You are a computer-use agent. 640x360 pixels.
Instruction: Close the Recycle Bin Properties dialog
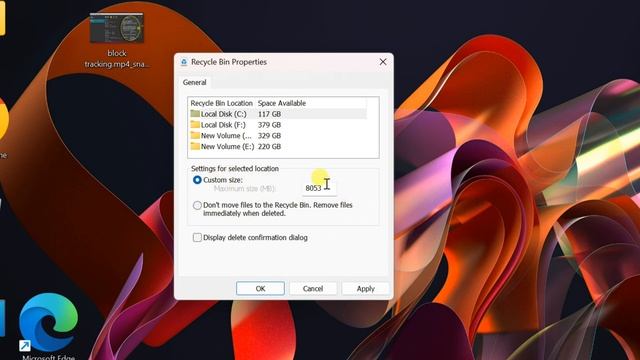pos(383,62)
